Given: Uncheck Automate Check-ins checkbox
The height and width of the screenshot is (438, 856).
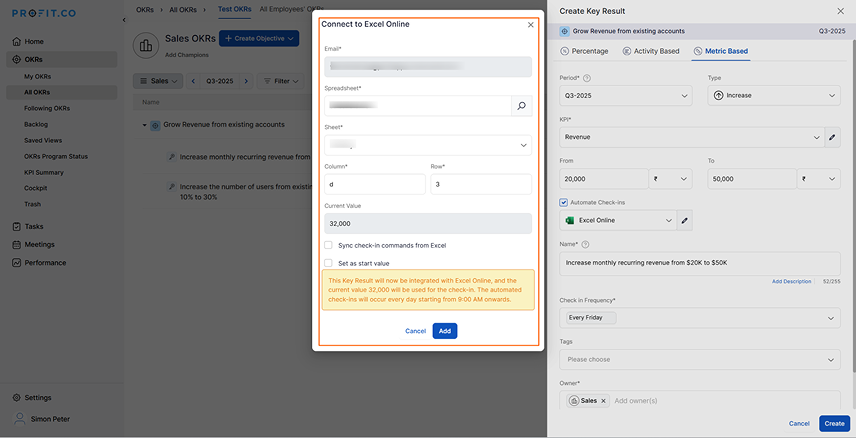Looking at the screenshot, I should [563, 203].
